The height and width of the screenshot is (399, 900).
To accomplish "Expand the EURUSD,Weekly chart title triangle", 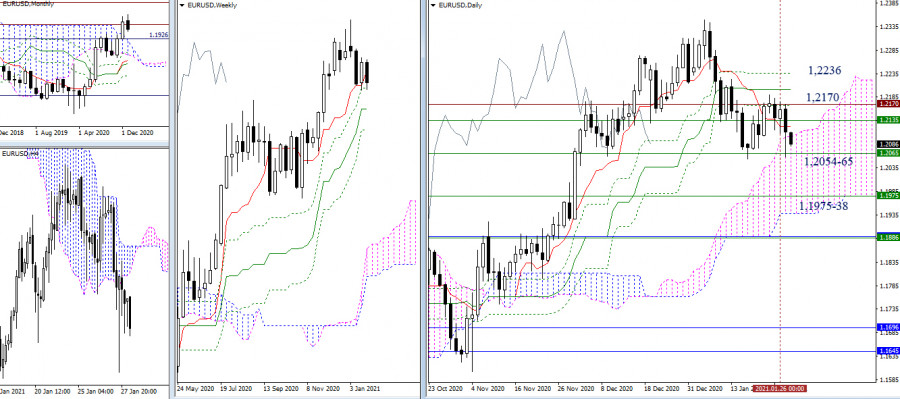I will 183,5.
